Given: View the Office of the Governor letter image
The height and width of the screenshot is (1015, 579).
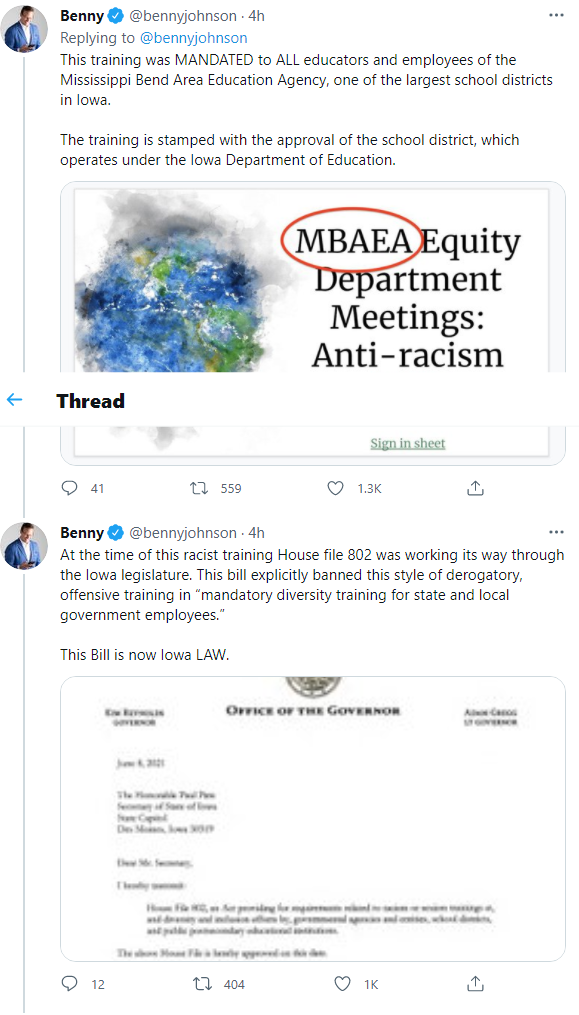Looking at the screenshot, I should coord(313,819).
